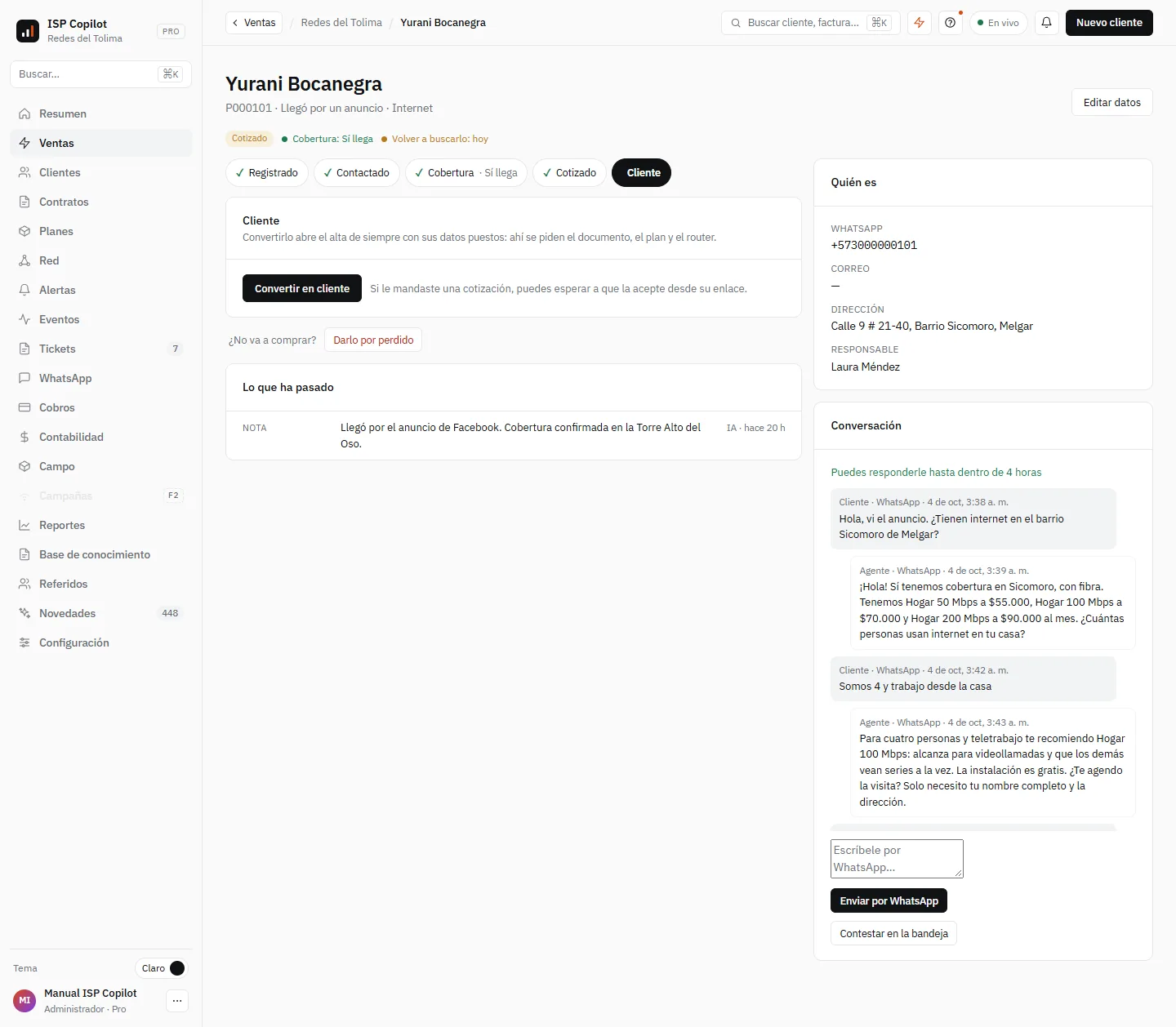Open Red network icon in sidebar
The image size is (1176, 1027).
point(24,260)
